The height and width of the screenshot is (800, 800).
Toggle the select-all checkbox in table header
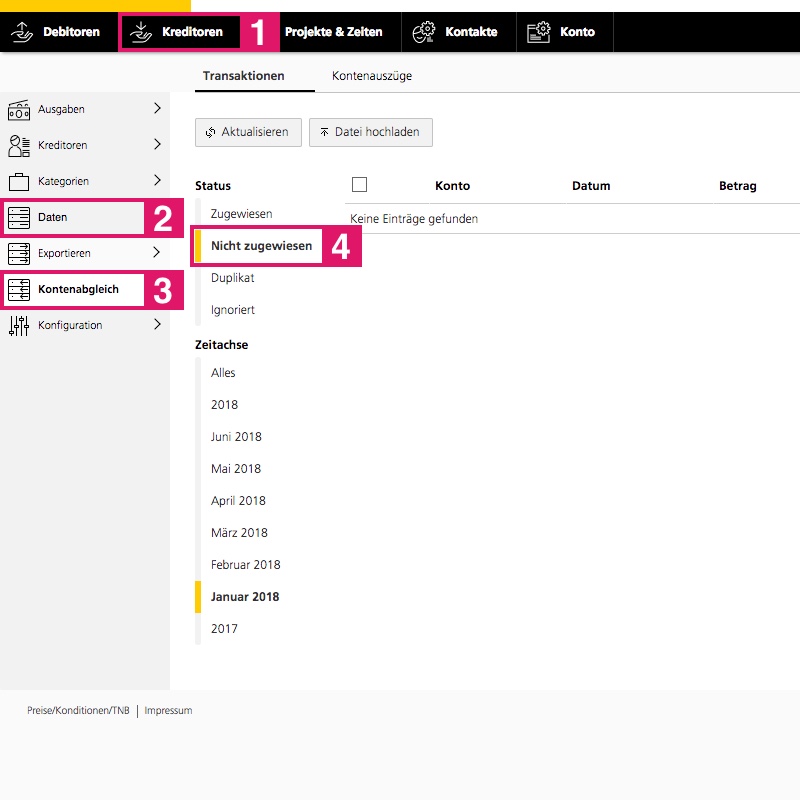360,185
